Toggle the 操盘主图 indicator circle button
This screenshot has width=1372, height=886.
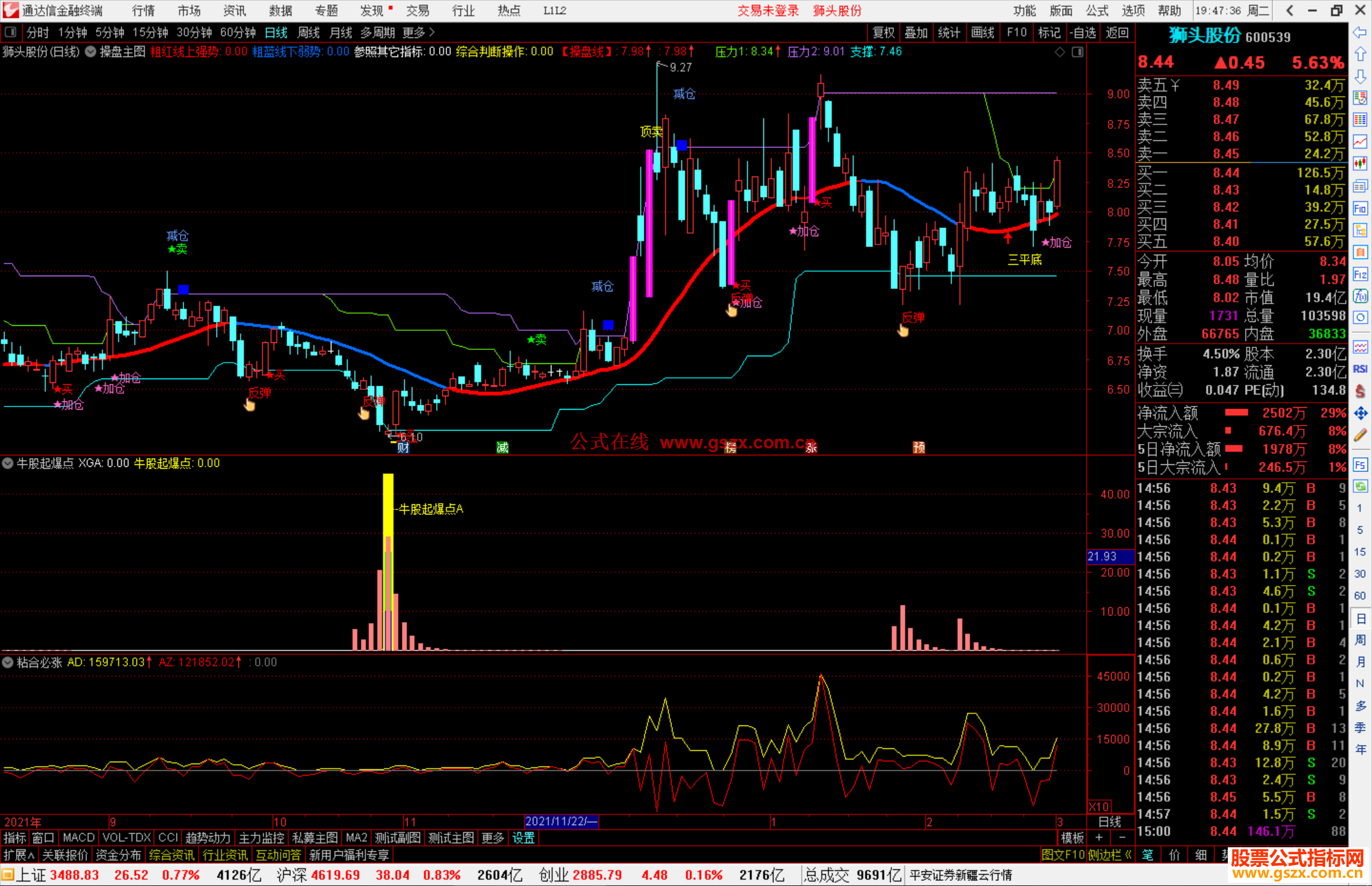[91, 52]
